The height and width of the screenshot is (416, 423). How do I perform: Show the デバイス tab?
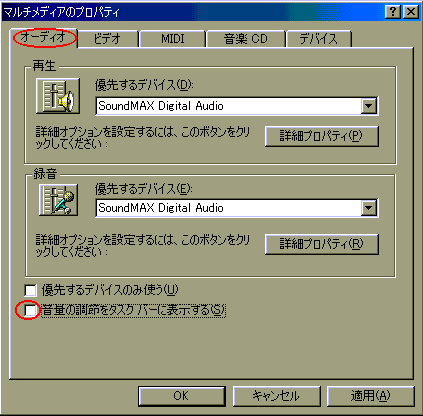pyautogui.click(x=319, y=39)
